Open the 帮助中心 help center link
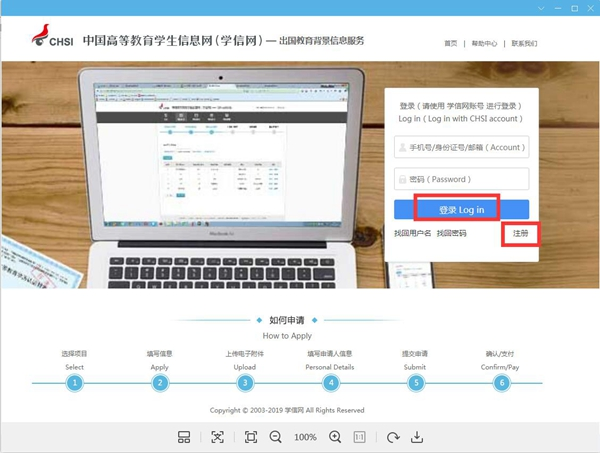Image resolution: width=600 pixels, height=453 pixels. [484, 43]
